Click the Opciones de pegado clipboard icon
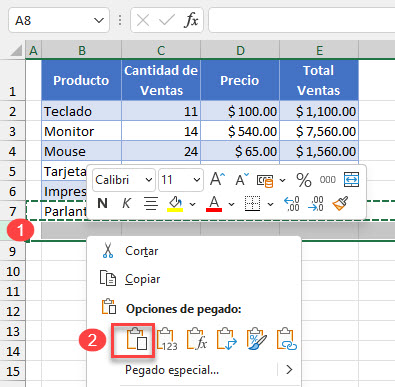This screenshot has height=387, width=395. coord(109,306)
